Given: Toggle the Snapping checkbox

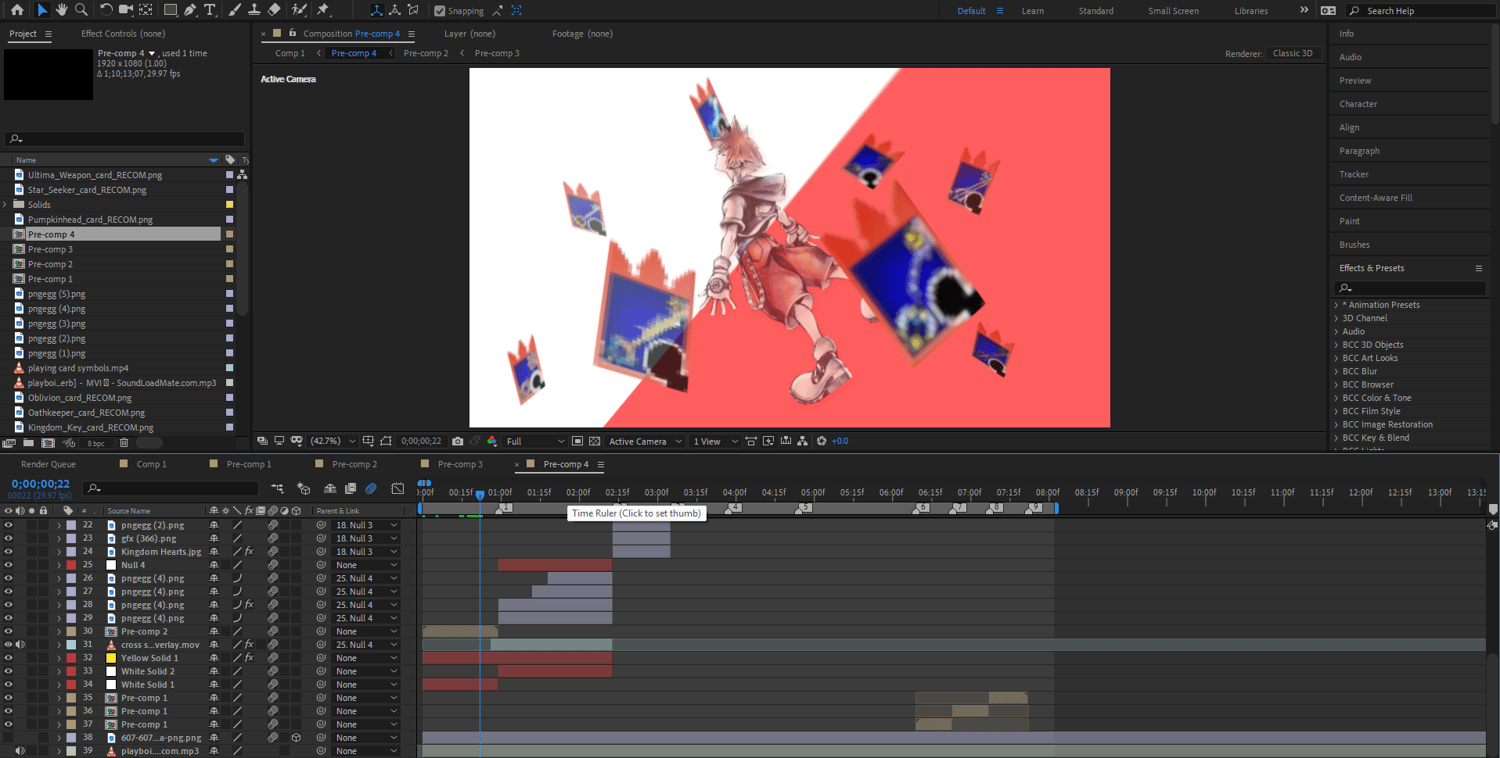Looking at the screenshot, I should click(440, 11).
